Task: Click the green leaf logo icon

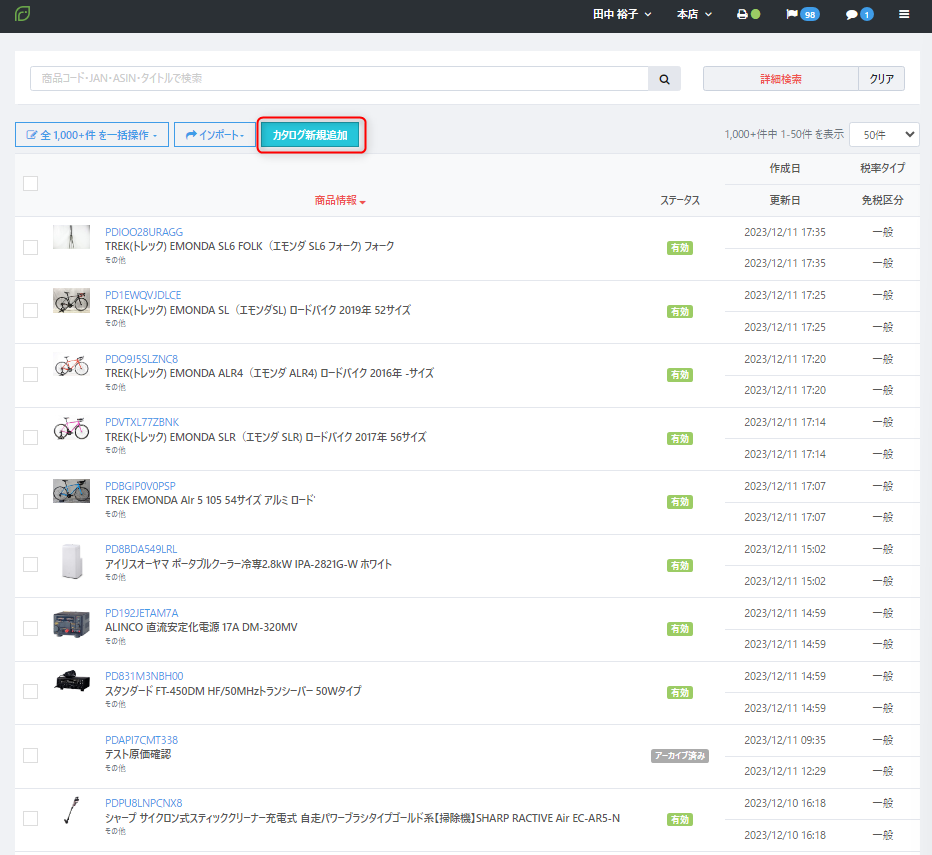Action: click(22, 15)
